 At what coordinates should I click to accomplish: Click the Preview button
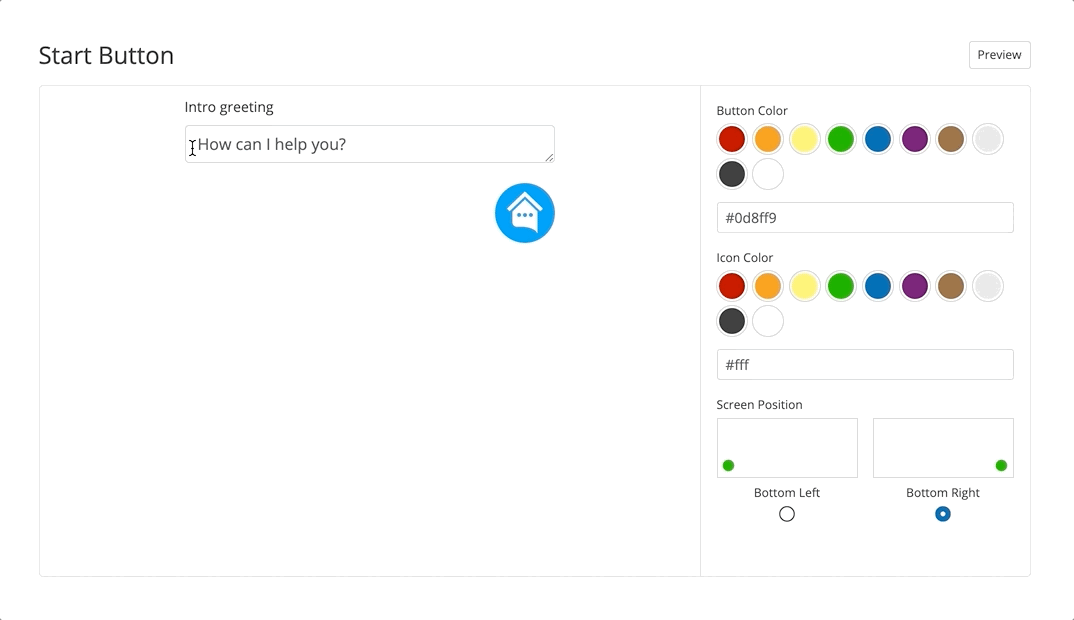click(x=999, y=55)
